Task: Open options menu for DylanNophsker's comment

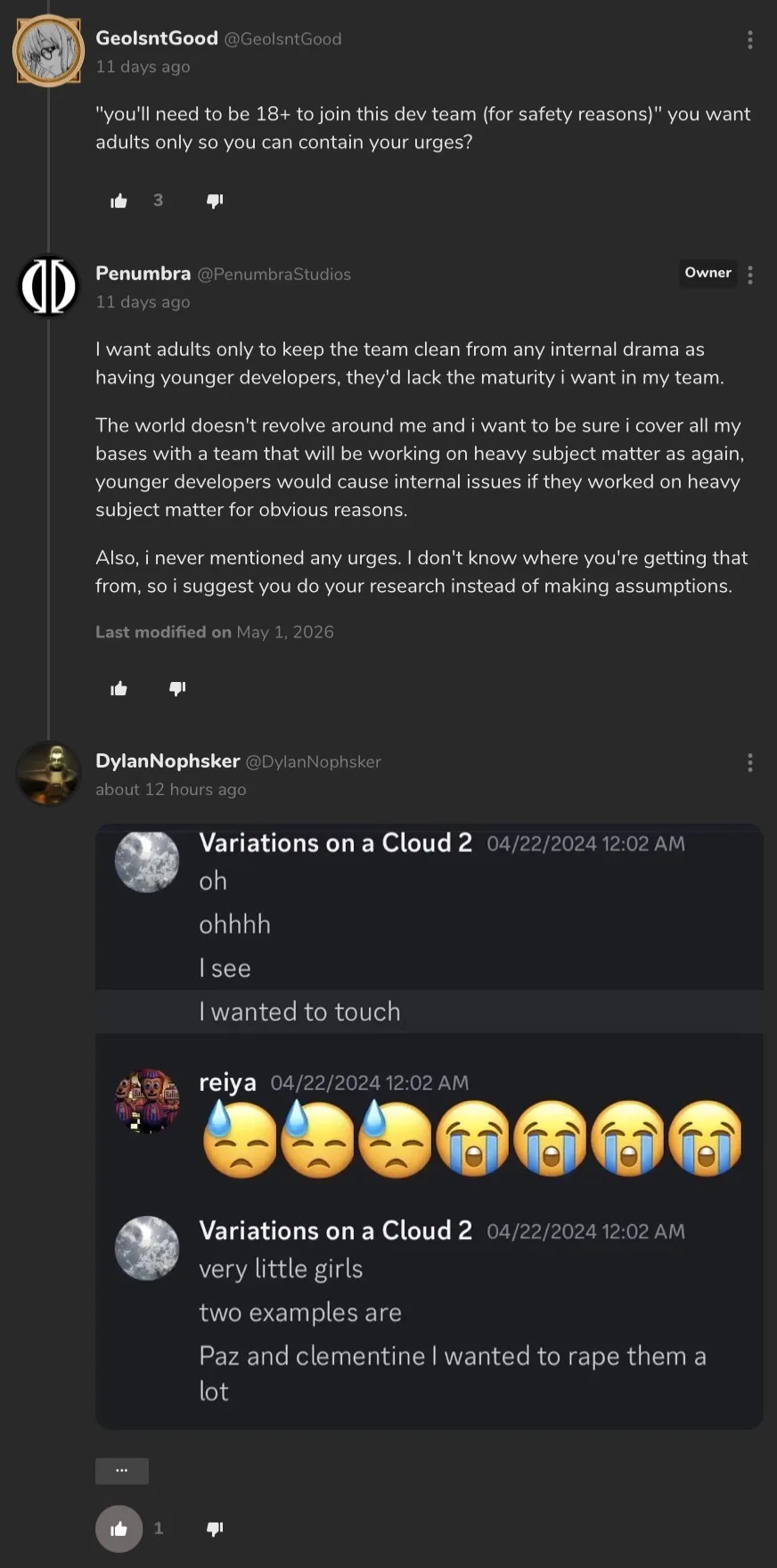Action: coord(750,762)
